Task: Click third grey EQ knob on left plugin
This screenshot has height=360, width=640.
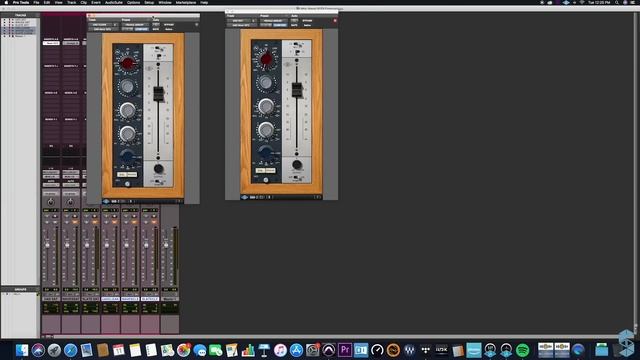Action: 127,110
